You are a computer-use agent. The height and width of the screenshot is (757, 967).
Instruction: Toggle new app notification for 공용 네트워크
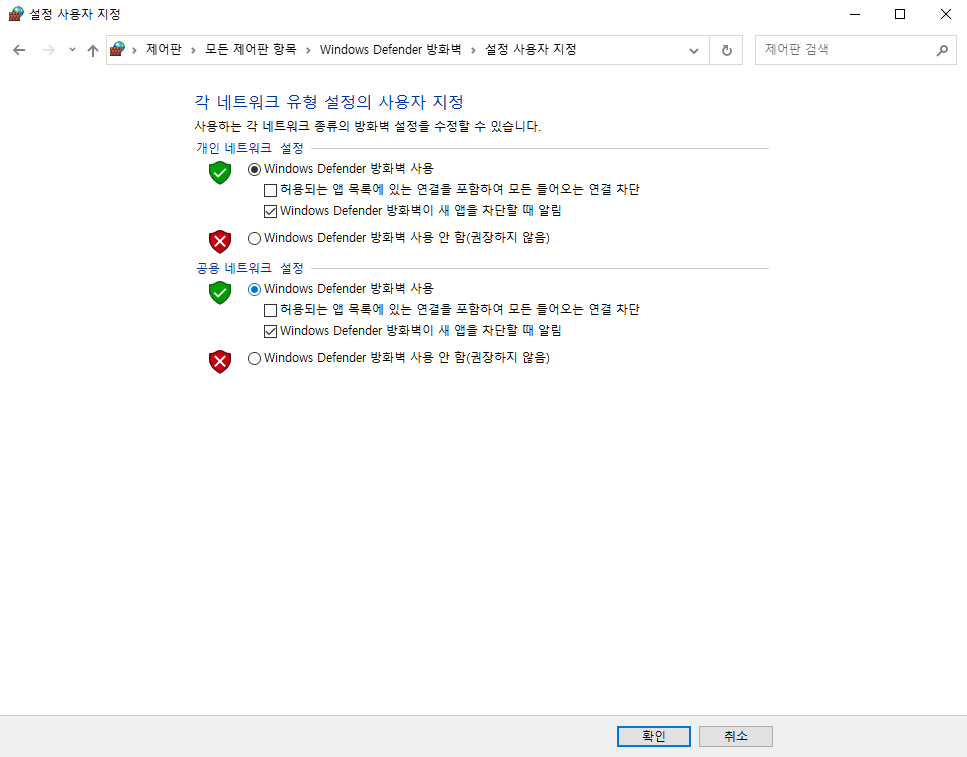(270, 332)
